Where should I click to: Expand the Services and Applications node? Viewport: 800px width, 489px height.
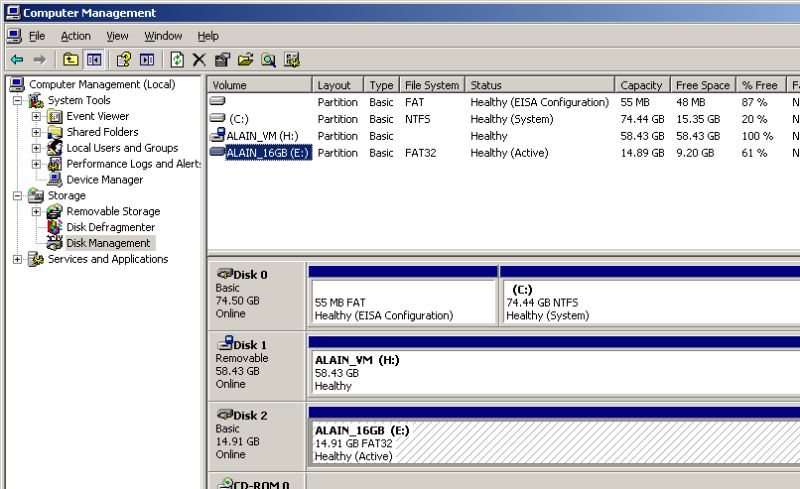click(17, 259)
